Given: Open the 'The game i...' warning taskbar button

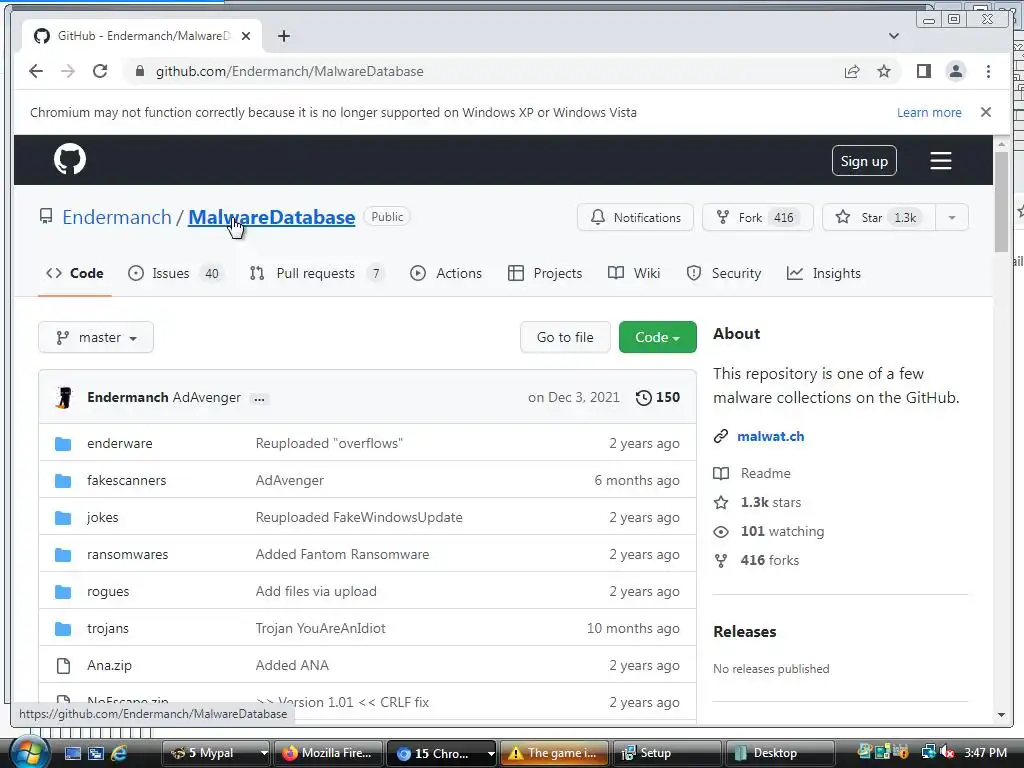Looking at the screenshot, I should [554, 753].
